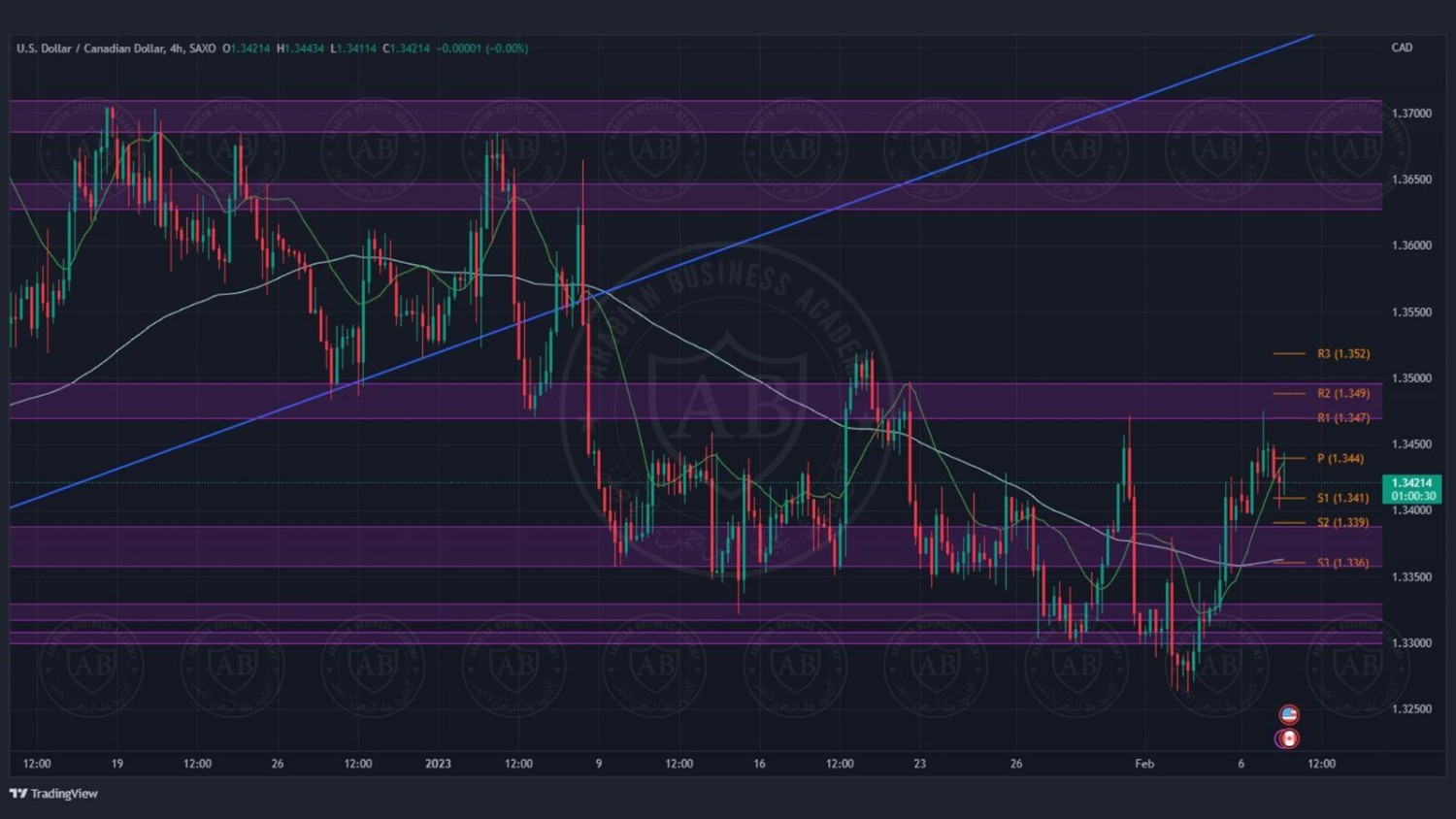Click the US flag economic event icon
The image size is (1456, 819).
click(x=1289, y=715)
